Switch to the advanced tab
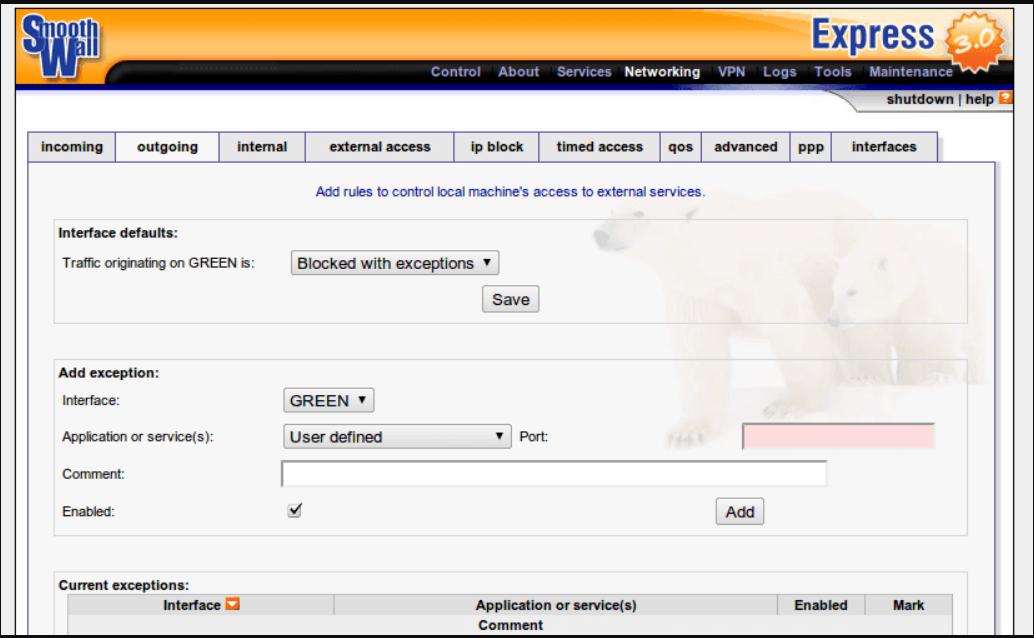This screenshot has height=638, width=1034. (x=746, y=146)
